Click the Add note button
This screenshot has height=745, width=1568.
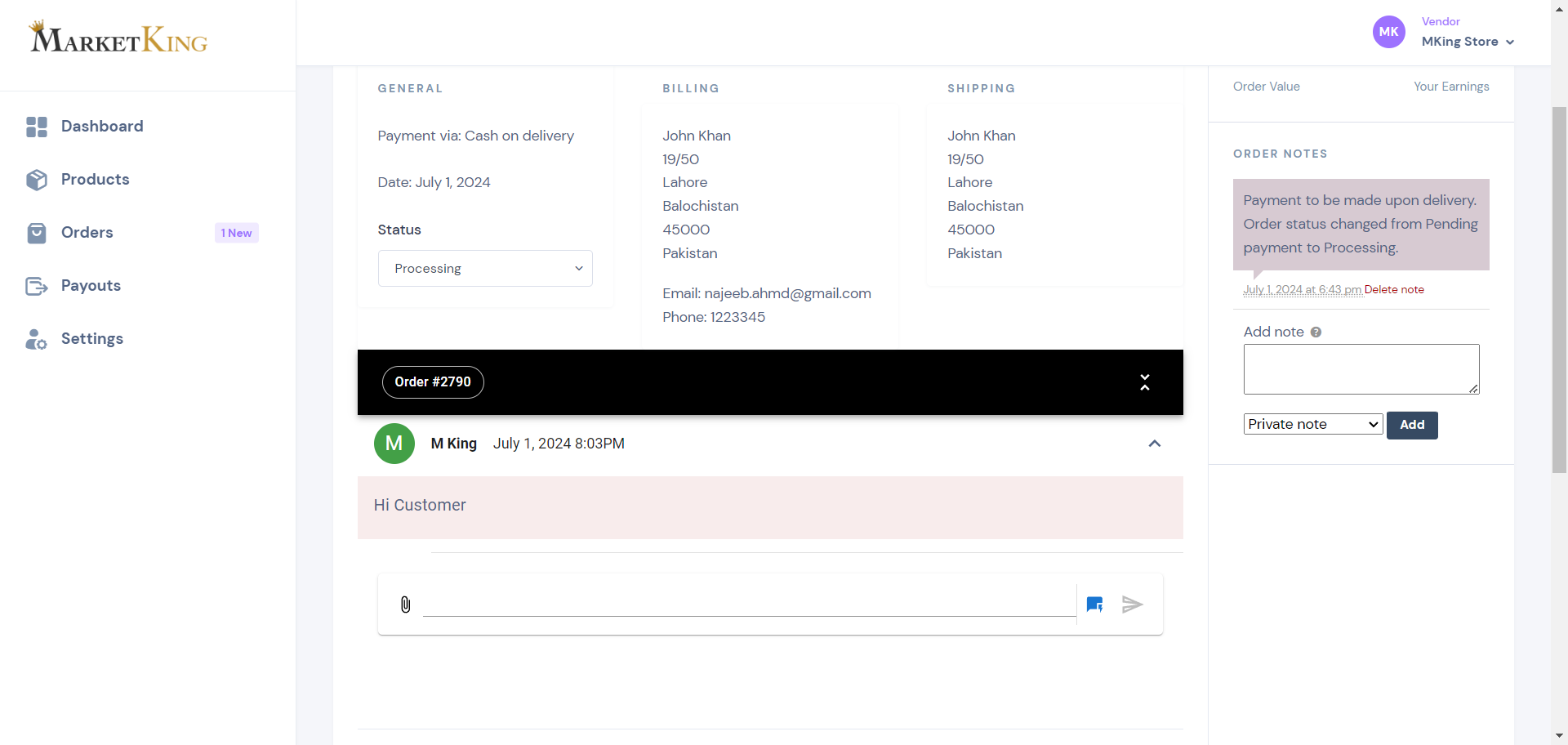coord(1412,425)
